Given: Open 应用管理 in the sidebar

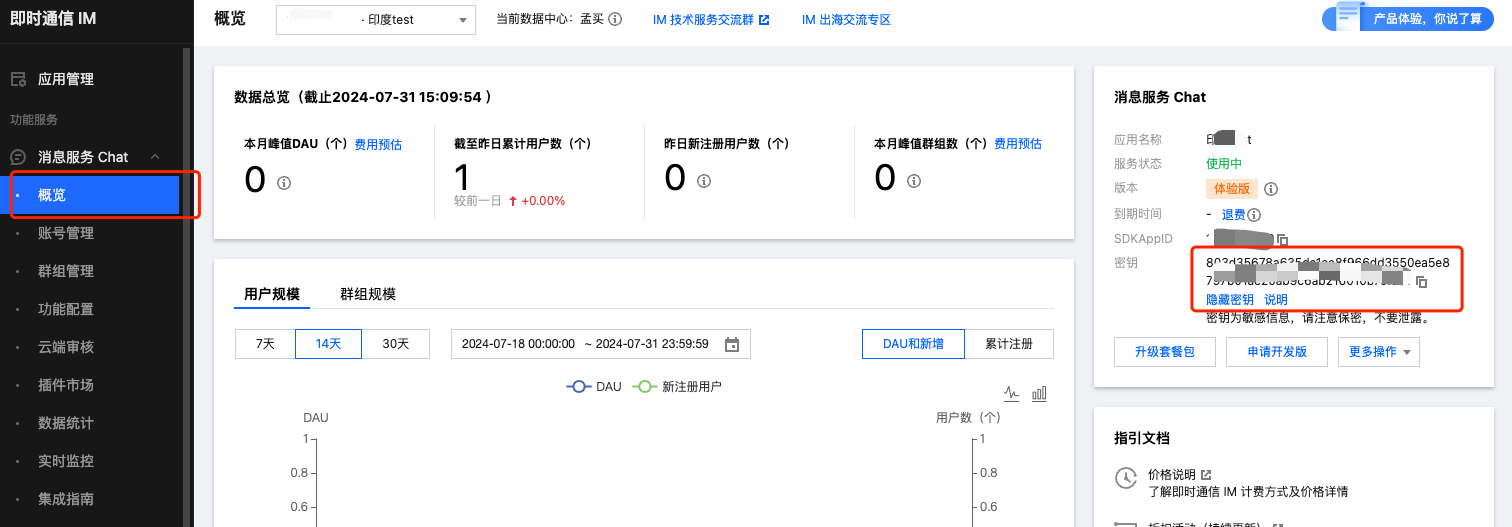Looking at the screenshot, I should [x=66, y=79].
